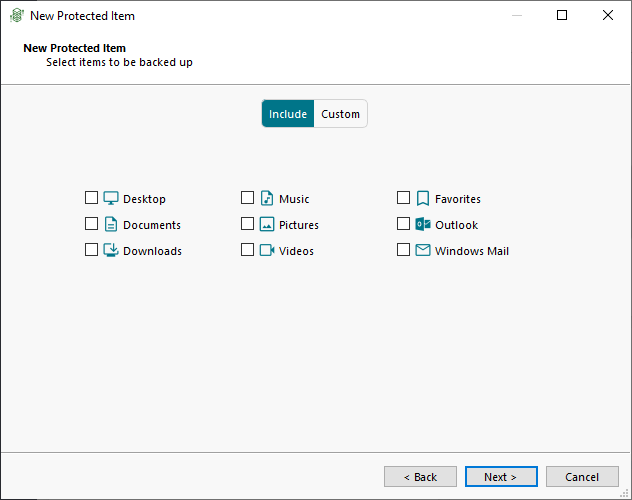Enable the Documents checkbox
This screenshot has height=500, width=632.
91,224
